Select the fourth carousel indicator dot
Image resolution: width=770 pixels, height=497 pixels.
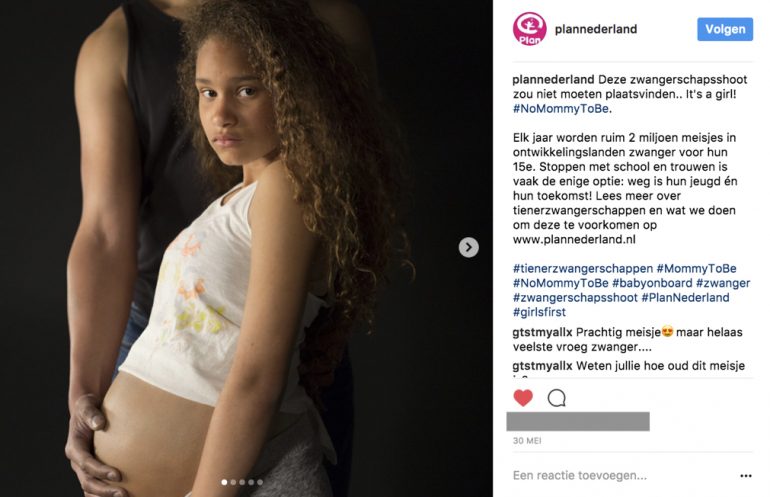click(x=251, y=482)
